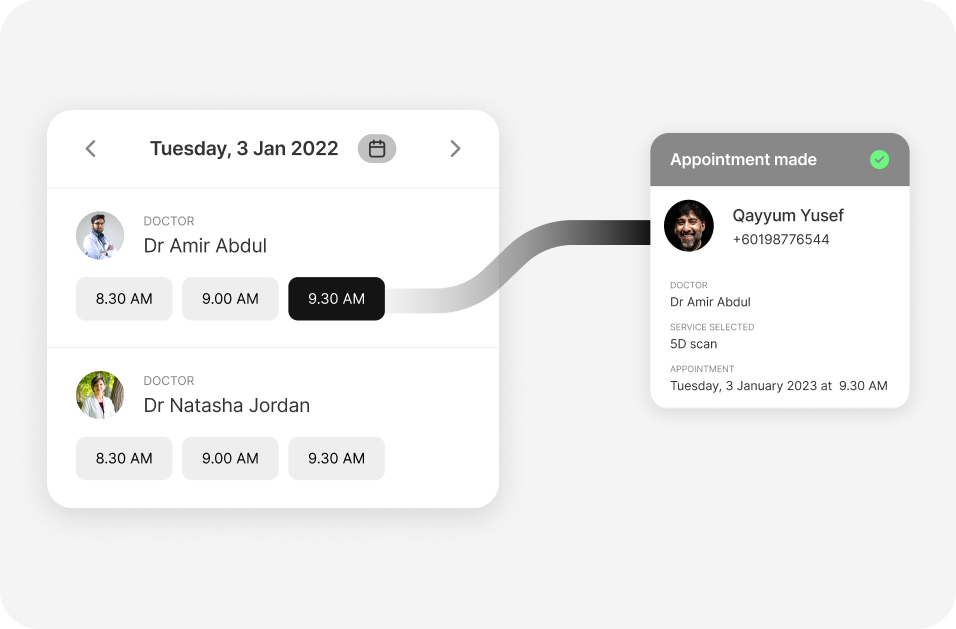The height and width of the screenshot is (629, 956).
Task: Select the 5D scan service text
Action: [693, 344]
